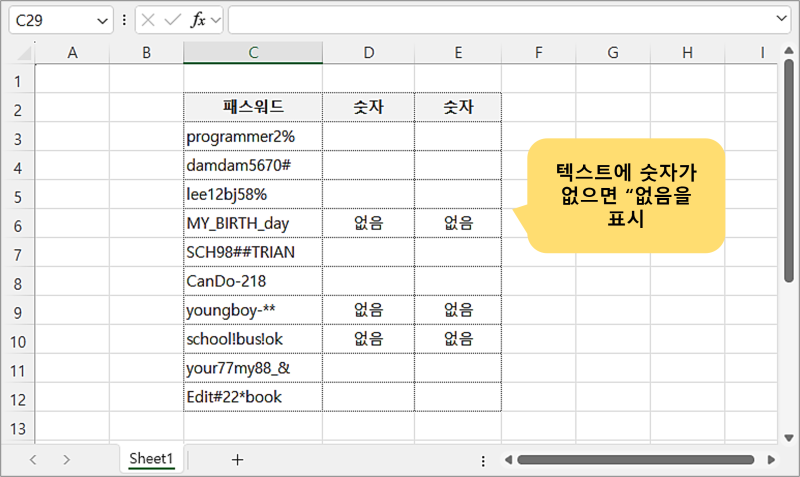Click the cell containing programmer2%
The height and width of the screenshot is (477, 800).
pyautogui.click(x=252, y=136)
